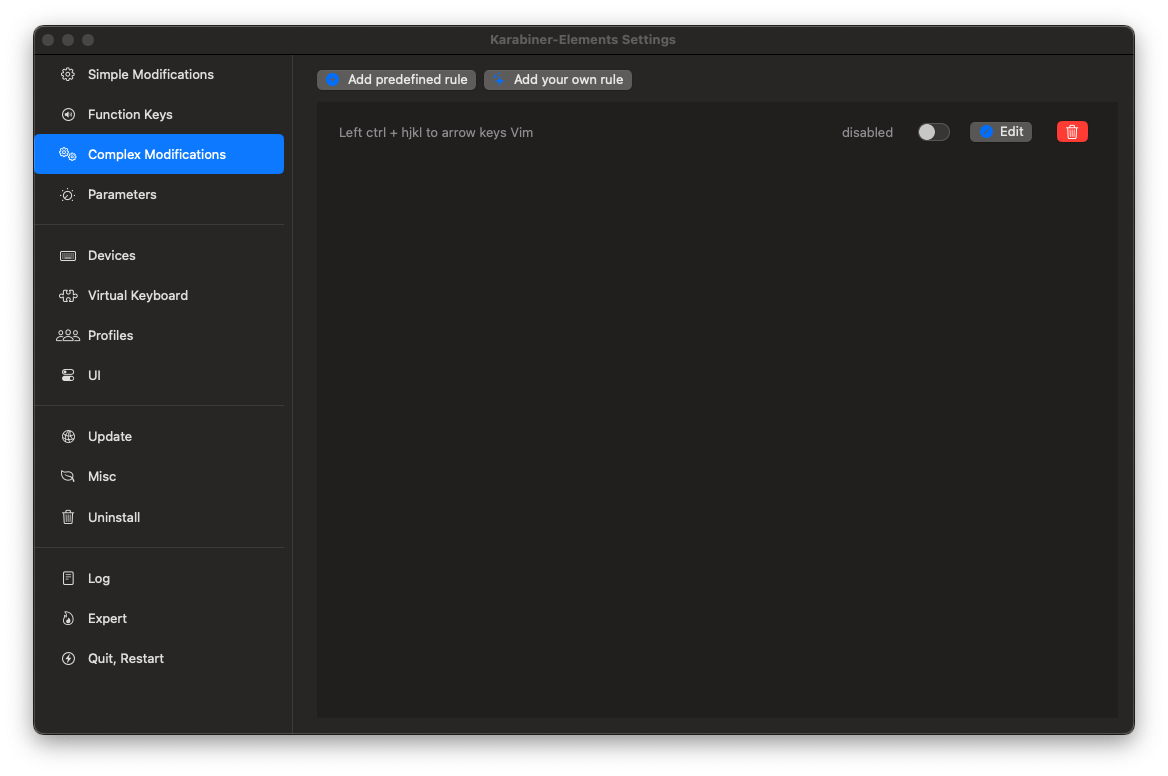The width and height of the screenshot is (1168, 776).
Task: Open the Devices section
Action: (159, 255)
